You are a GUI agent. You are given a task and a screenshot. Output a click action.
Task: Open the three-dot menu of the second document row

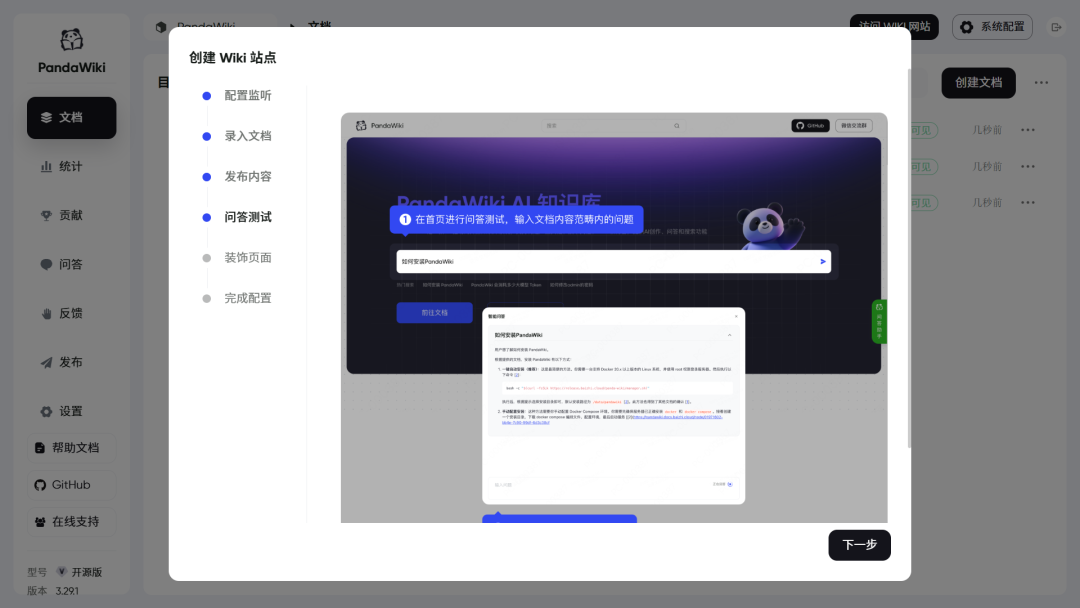[1028, 167]
